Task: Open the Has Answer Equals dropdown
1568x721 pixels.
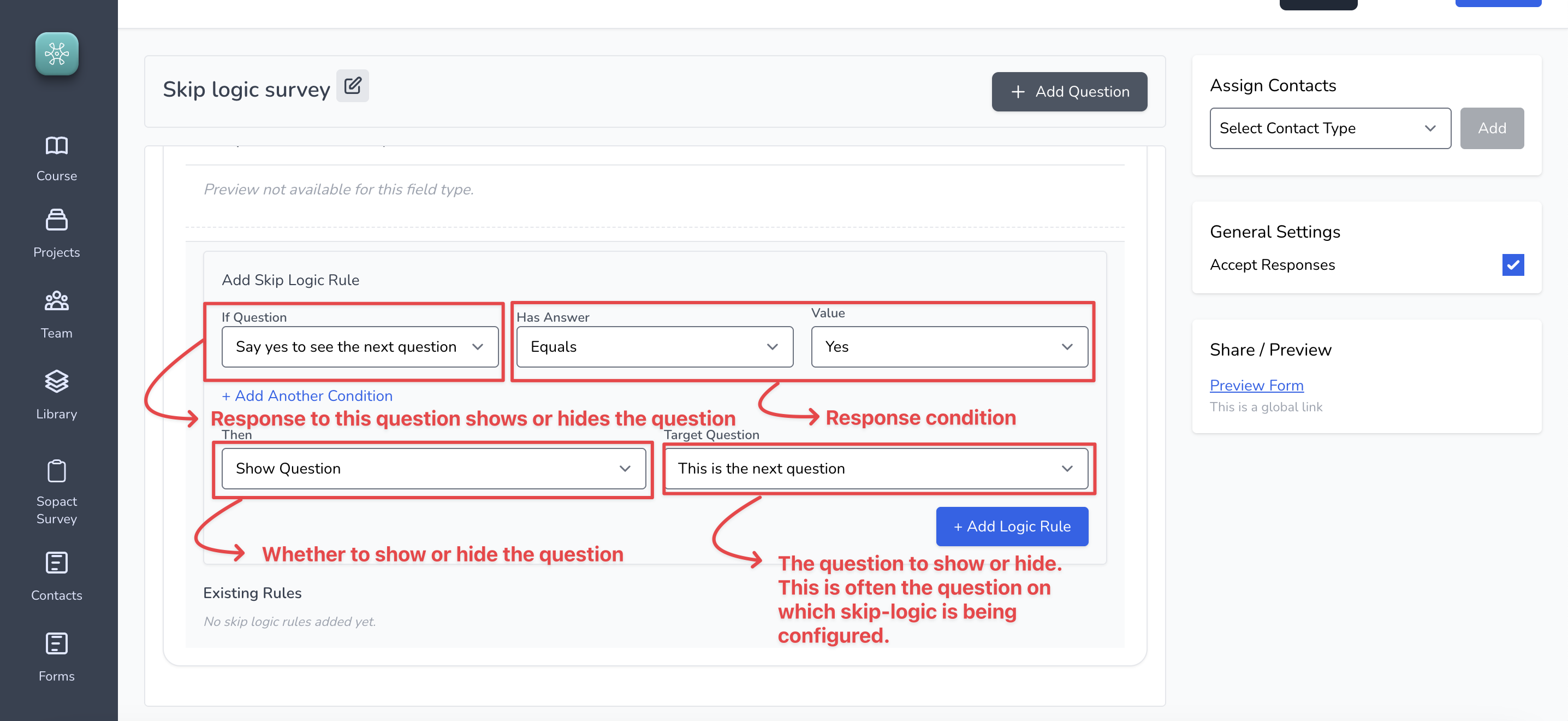Action: (655, 347)
